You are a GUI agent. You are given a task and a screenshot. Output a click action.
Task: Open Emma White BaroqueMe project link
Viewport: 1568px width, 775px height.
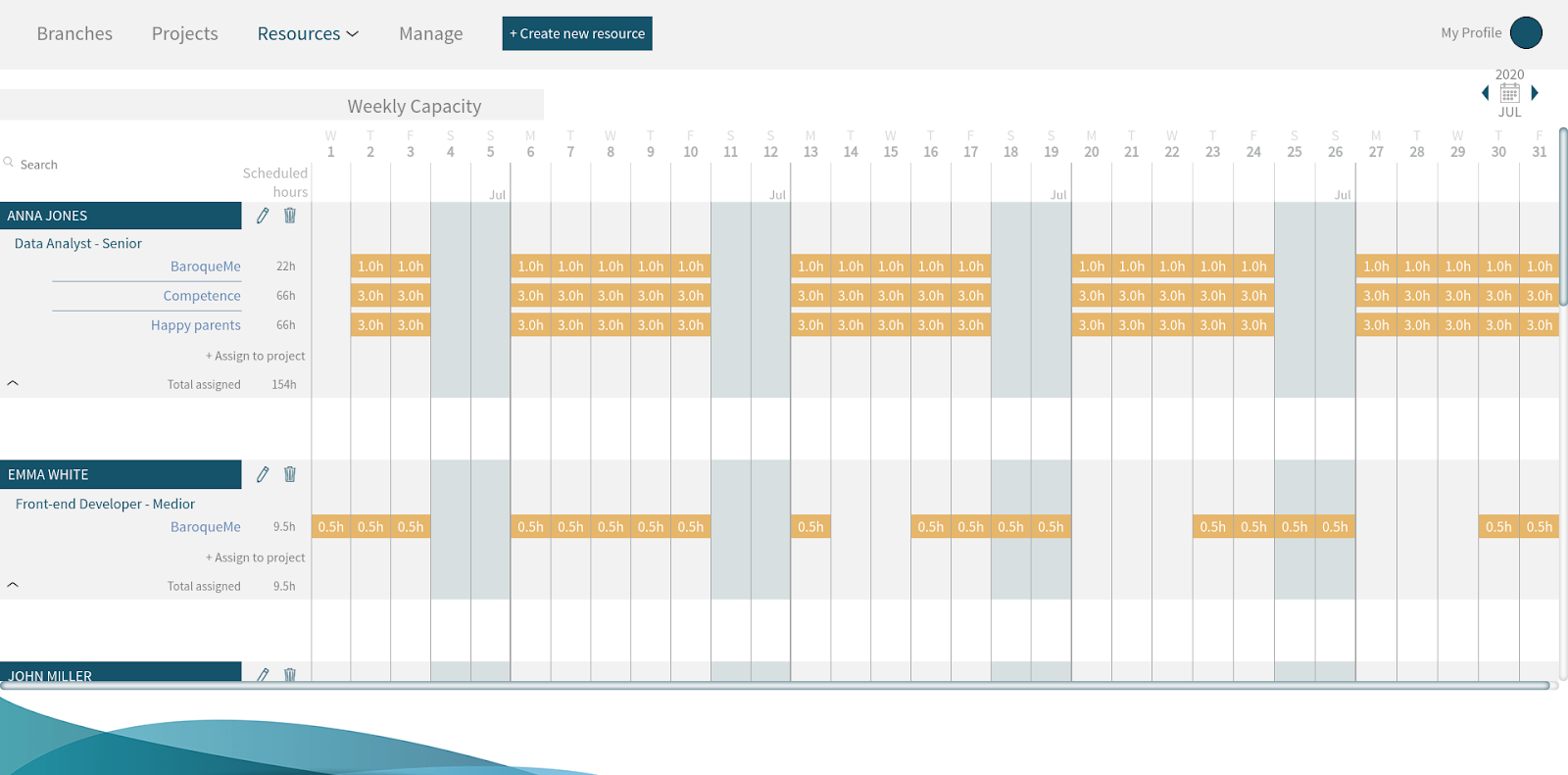206,527
